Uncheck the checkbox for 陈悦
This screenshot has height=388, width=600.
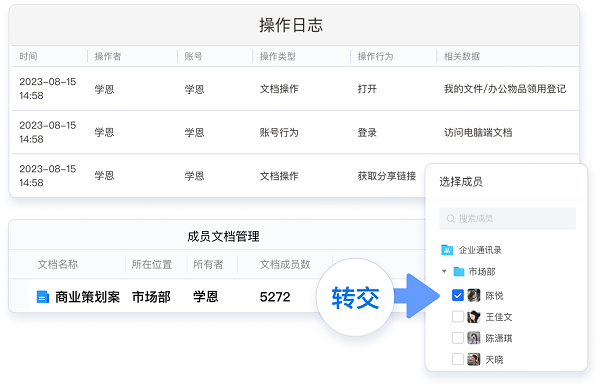(x=458, y=295)
